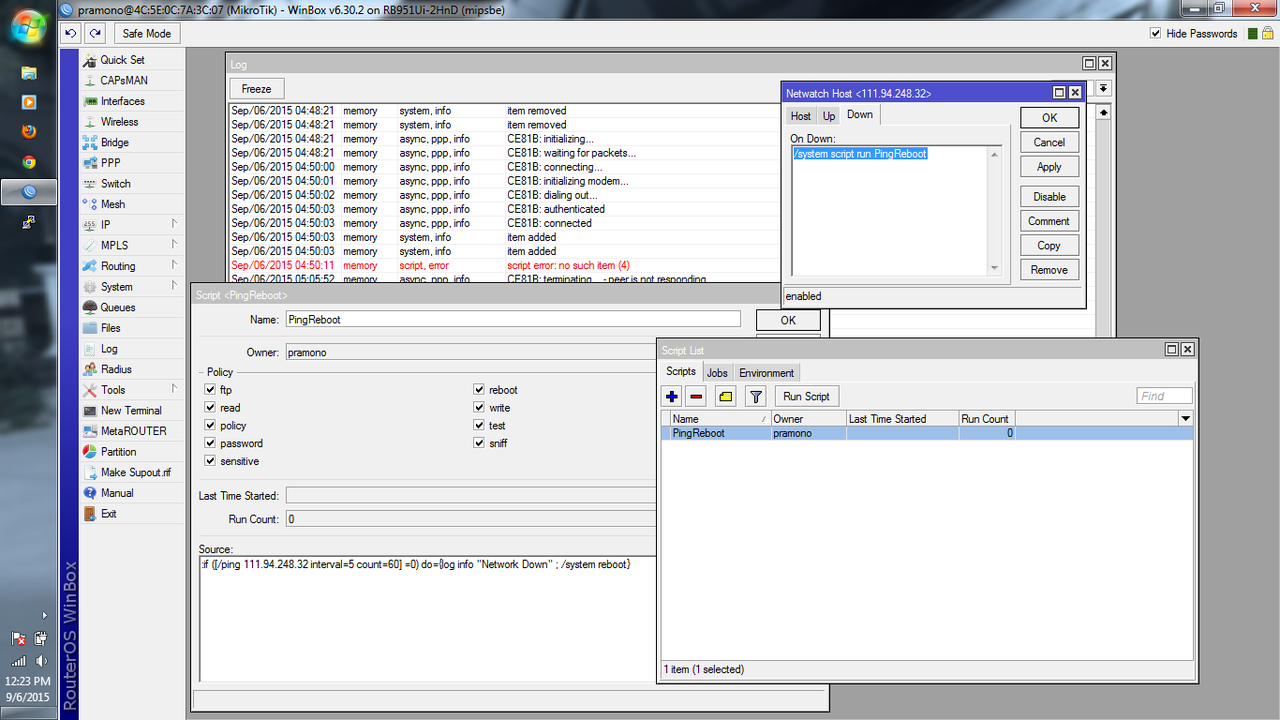Click Exit in the sidebar
This screenshot has width=1280, height=720.
point(108,513)
